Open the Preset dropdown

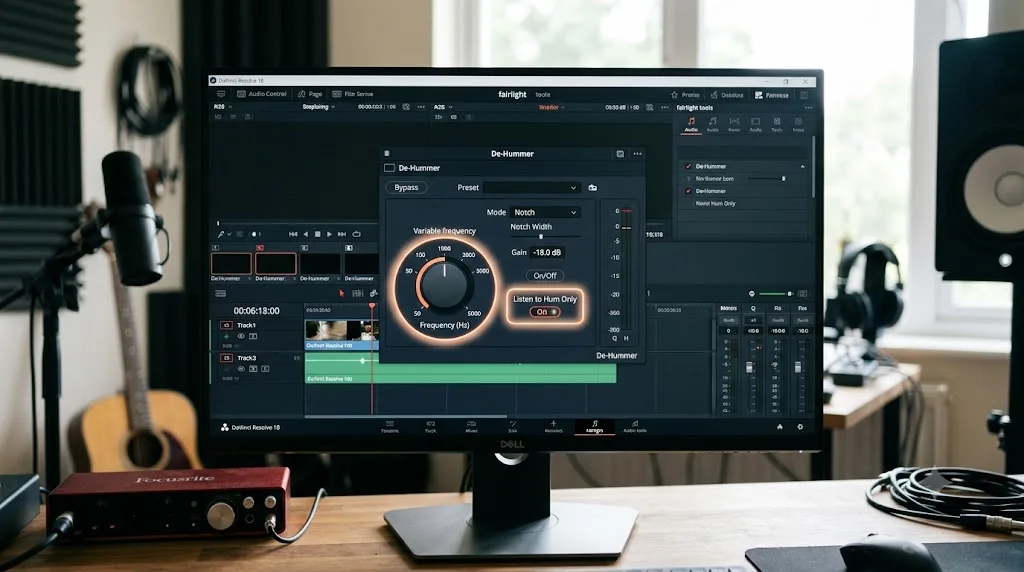530,187
